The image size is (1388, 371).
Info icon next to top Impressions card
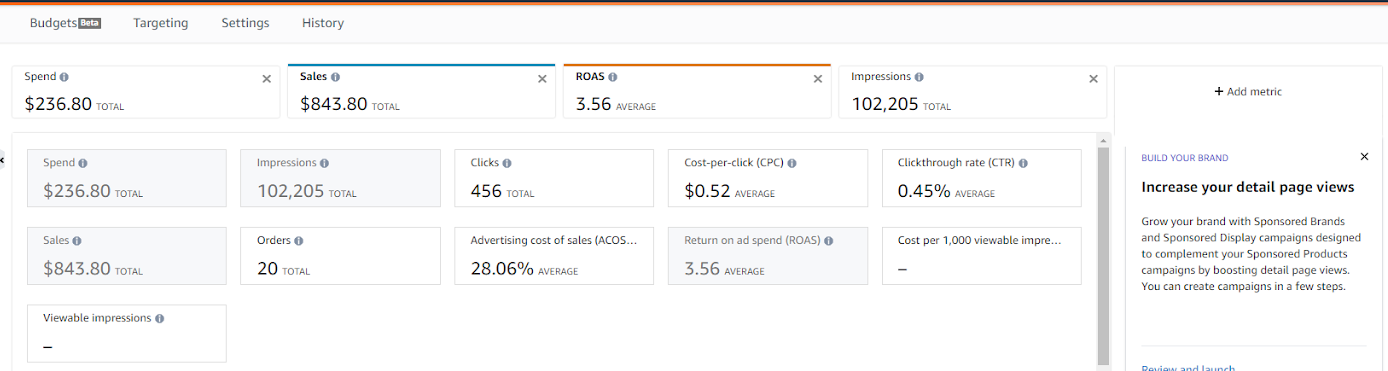(x=919, y=77)
